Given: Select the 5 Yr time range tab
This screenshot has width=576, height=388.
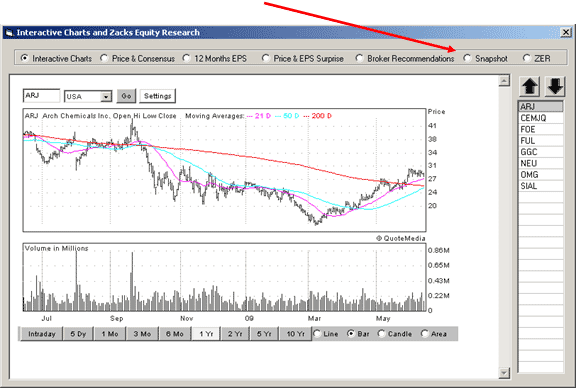Looking at the screenshot, I should pyautogui.click(x=264, y=334).
